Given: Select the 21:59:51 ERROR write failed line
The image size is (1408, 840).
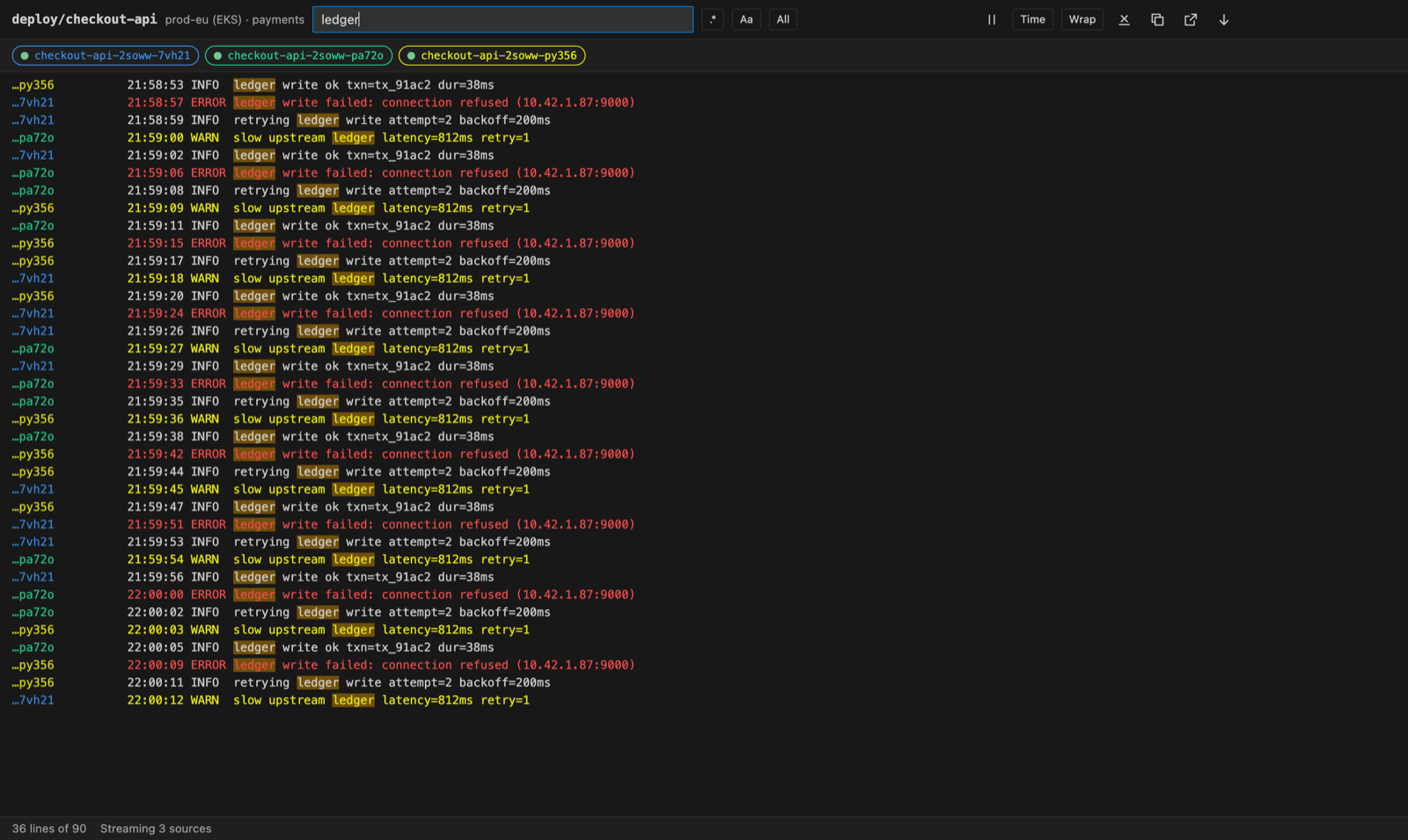Looking at the screenshot, I should coord(704,525).
